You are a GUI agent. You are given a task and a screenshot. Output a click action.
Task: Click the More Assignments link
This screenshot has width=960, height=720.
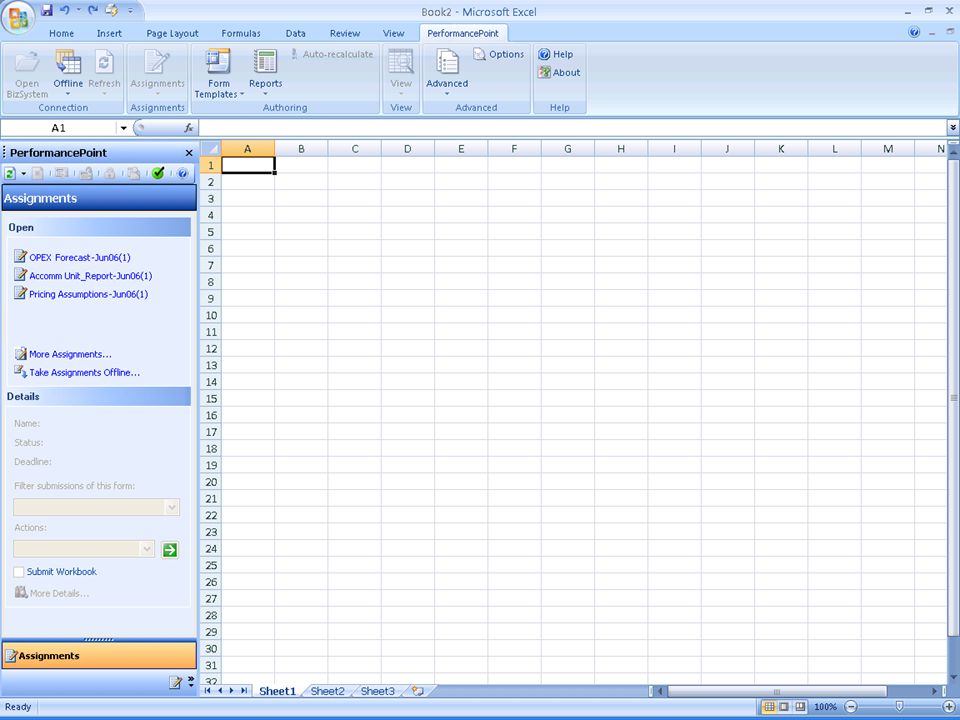(70, 354)
